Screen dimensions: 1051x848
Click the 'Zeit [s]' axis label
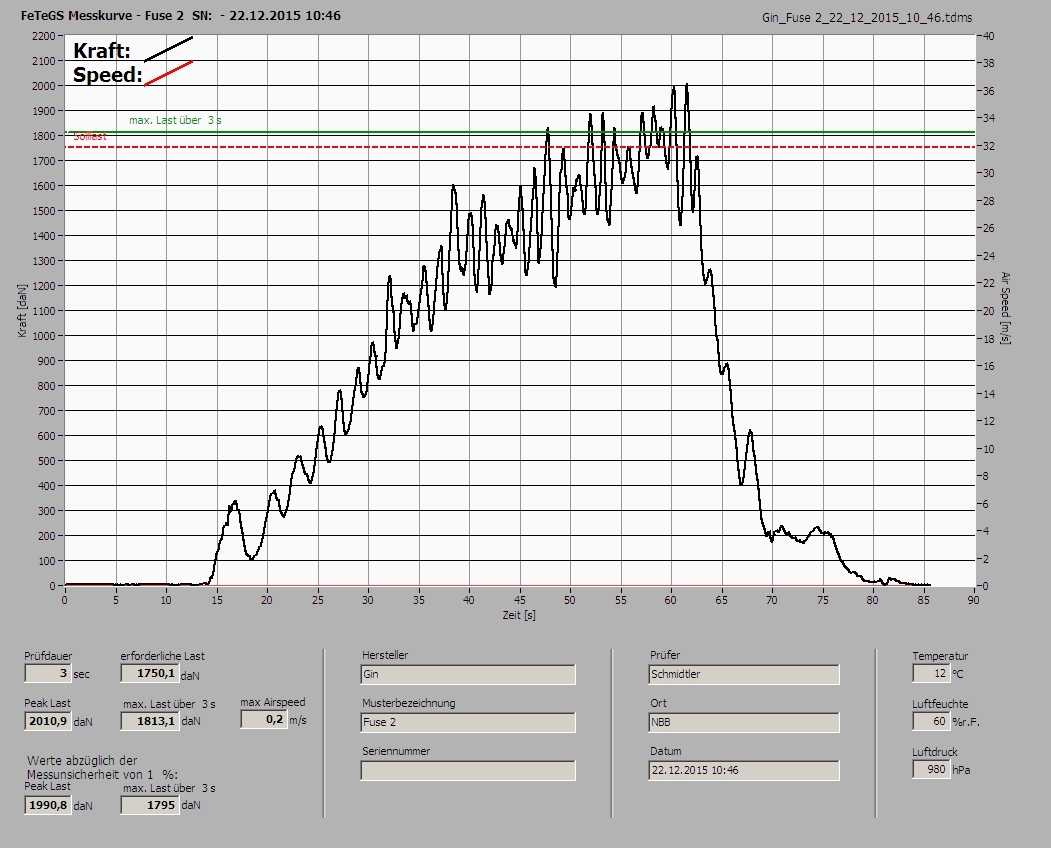point(519,615)
